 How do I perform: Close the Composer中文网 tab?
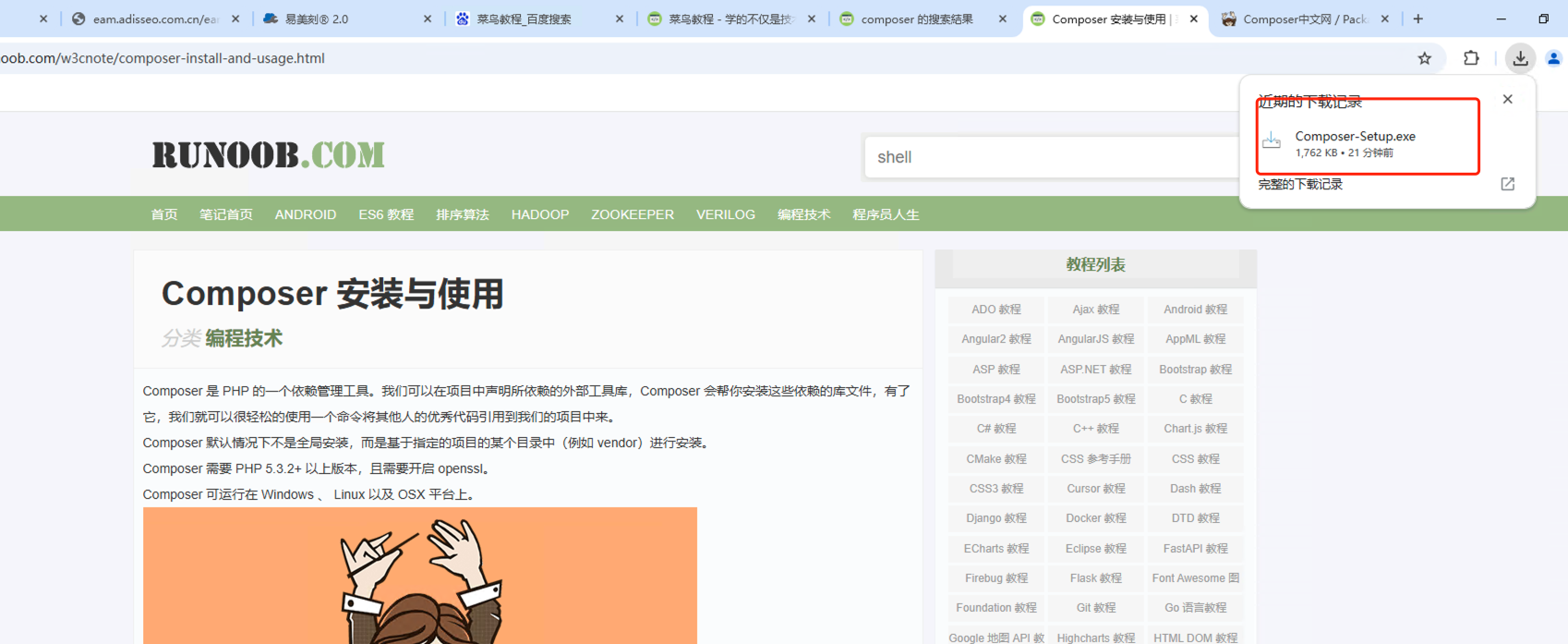click(x=1385, y=18)
